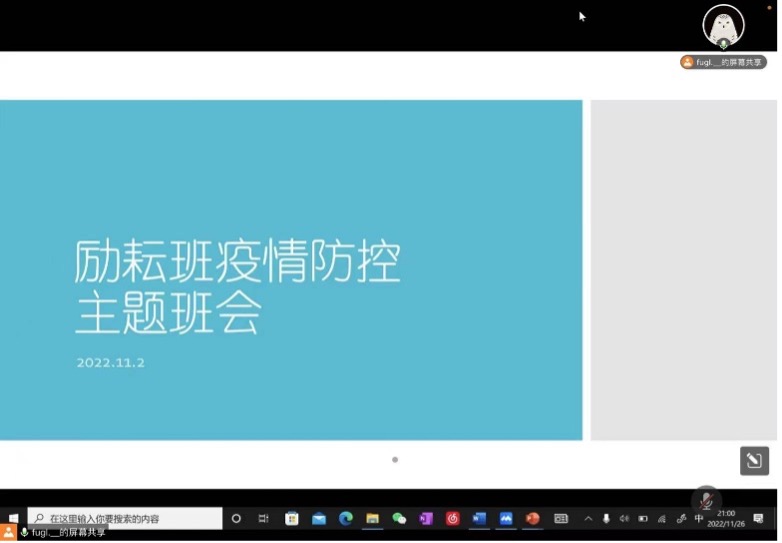Viewport: 782px width, 543px height.
Task: Click the screen share presenter label pill
Action: (x=723, y=62)
